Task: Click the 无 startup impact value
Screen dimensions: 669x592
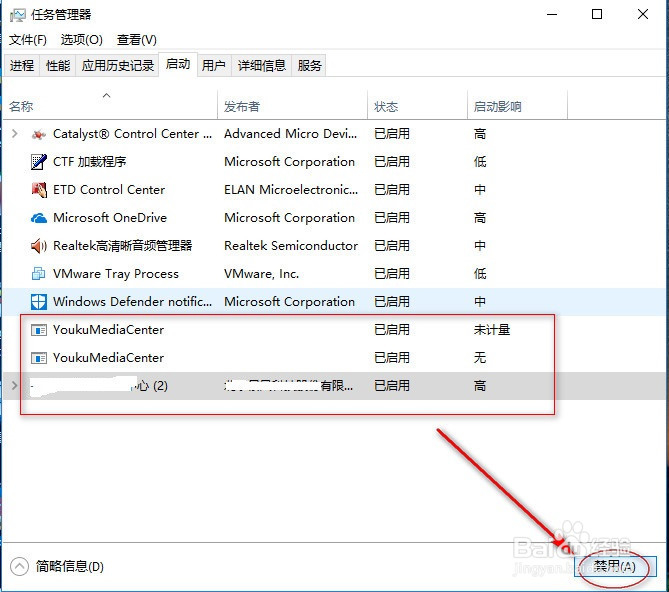Action: 480,357
